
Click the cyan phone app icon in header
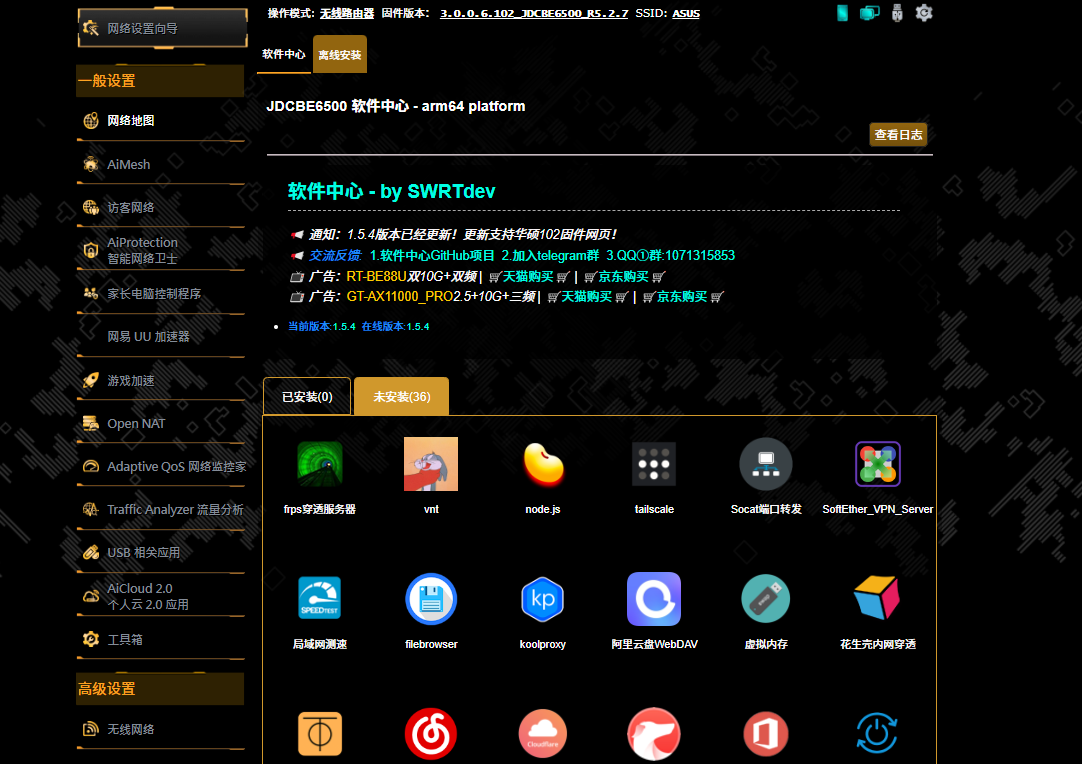point(843,12)
